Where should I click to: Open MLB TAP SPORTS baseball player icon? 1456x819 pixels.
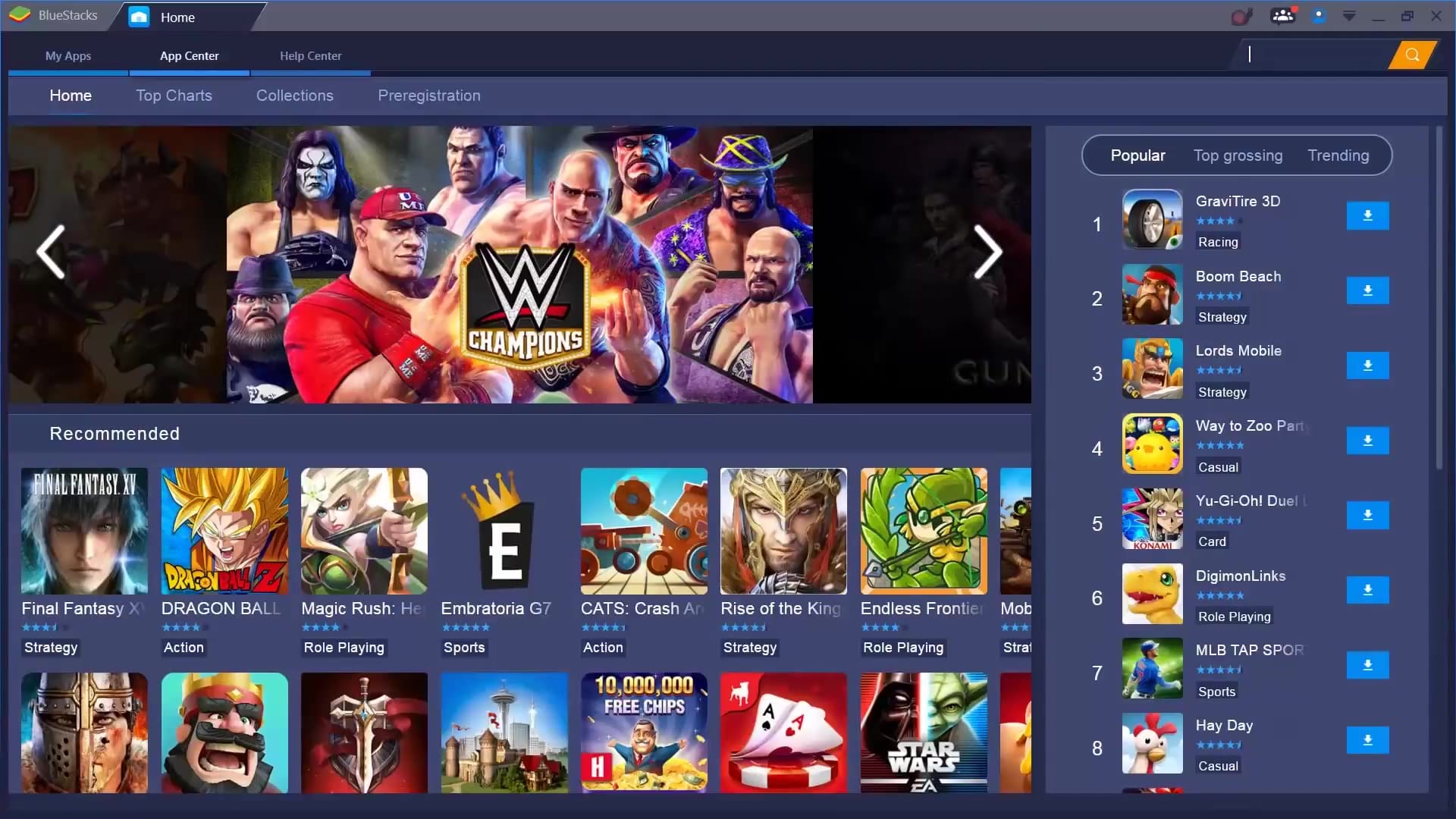(x=1152, y=668)
